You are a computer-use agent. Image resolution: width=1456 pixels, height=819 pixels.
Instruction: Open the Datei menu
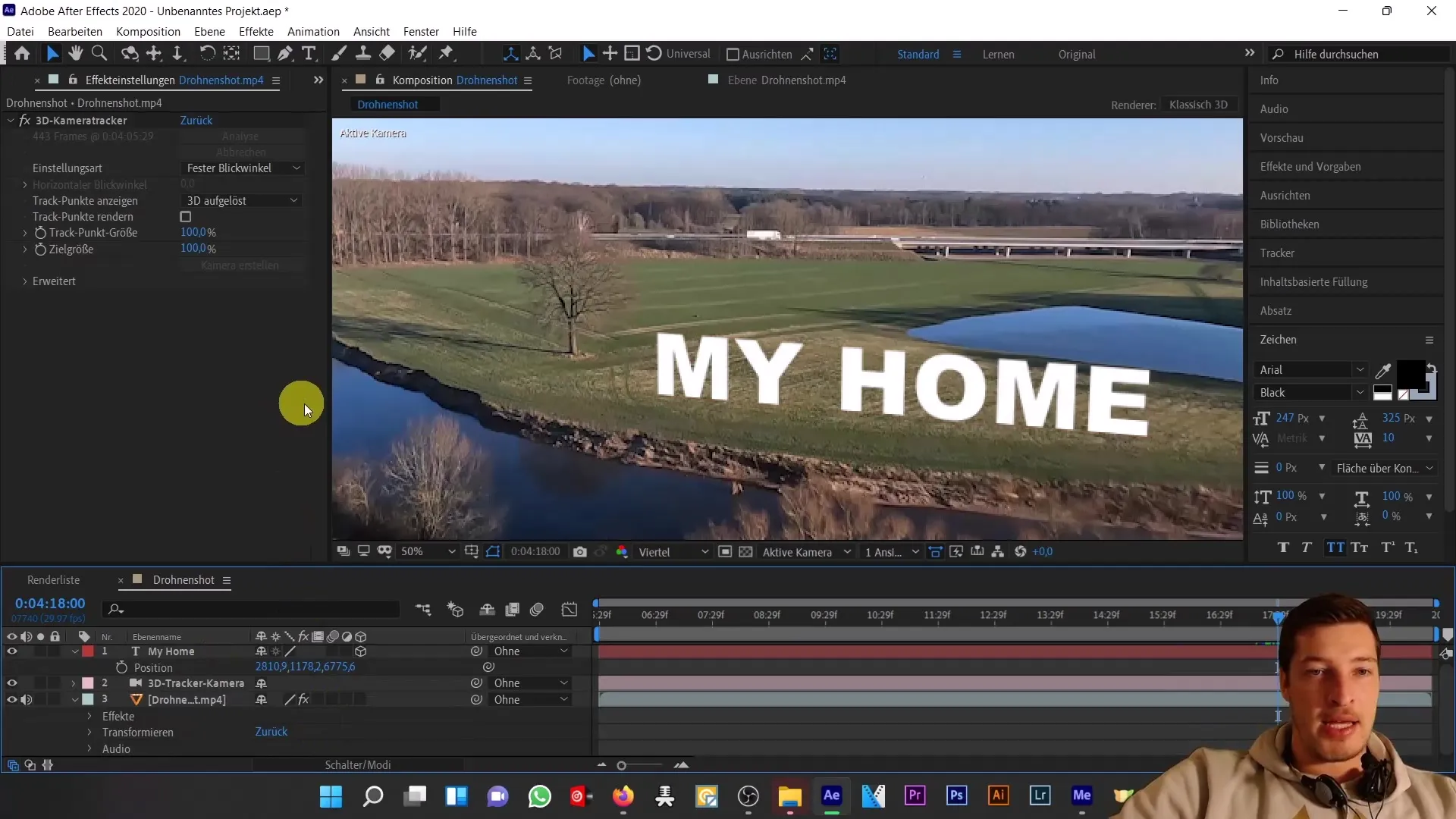[20, 32]
